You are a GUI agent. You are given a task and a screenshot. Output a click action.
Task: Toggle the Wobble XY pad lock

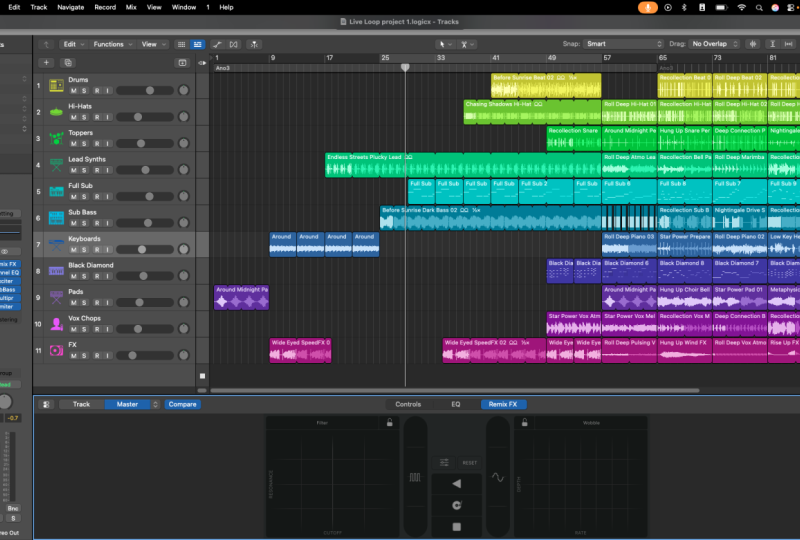point(524,423)
